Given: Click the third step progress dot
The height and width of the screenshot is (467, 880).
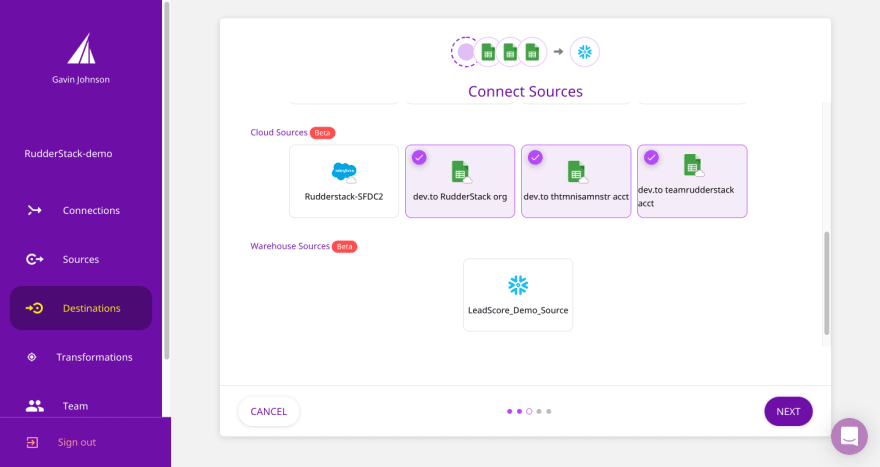Looking at the screenshot, I should click(529, 411).
